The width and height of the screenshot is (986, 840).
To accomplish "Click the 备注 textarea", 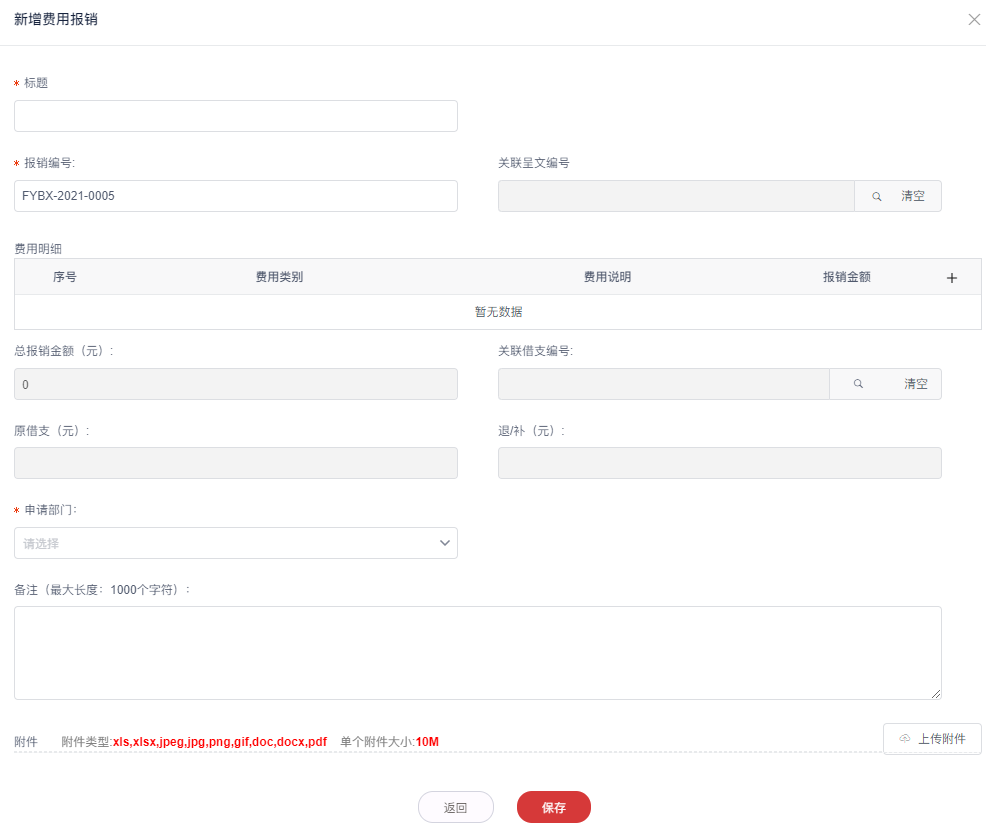I will coord(477,653).
